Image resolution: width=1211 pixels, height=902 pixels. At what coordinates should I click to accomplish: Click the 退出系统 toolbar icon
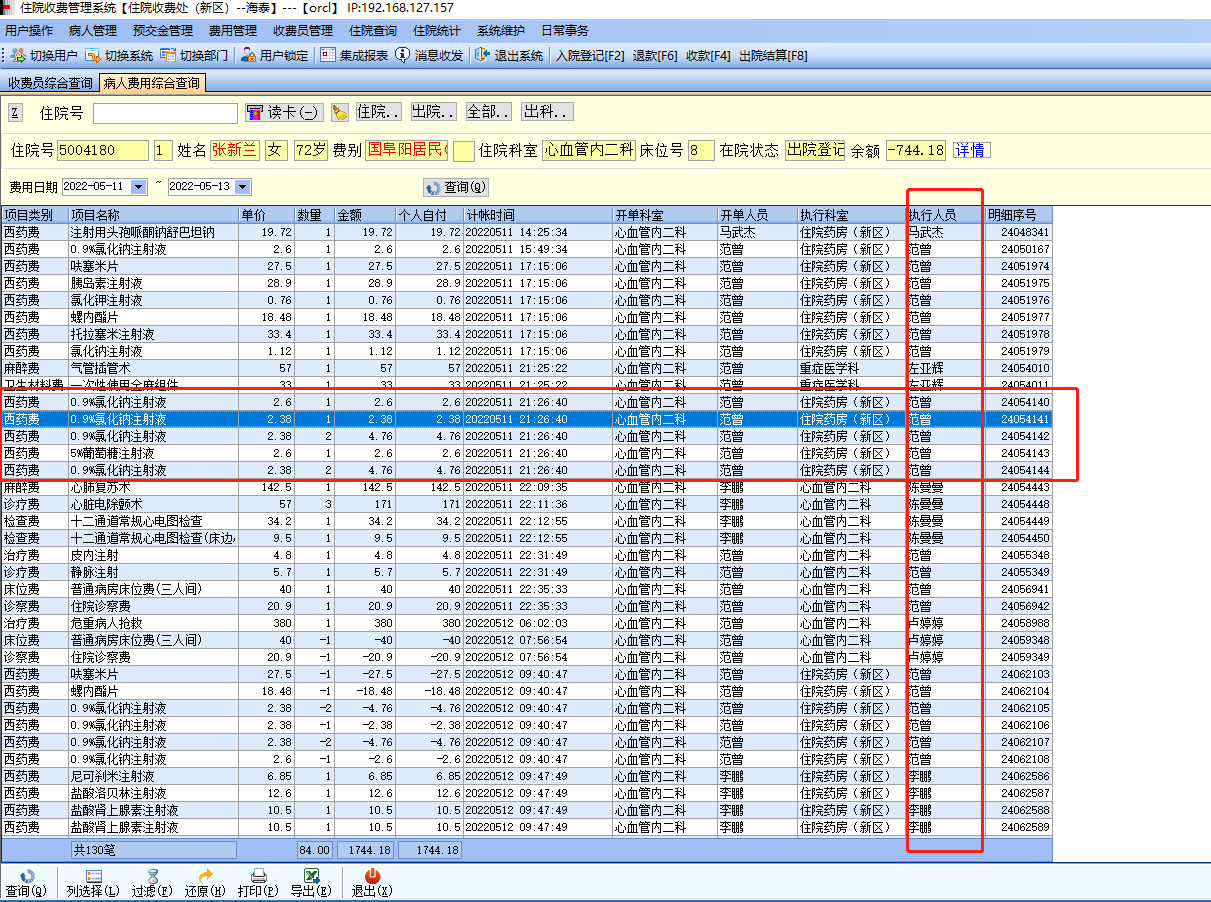[x=483, y=55]
